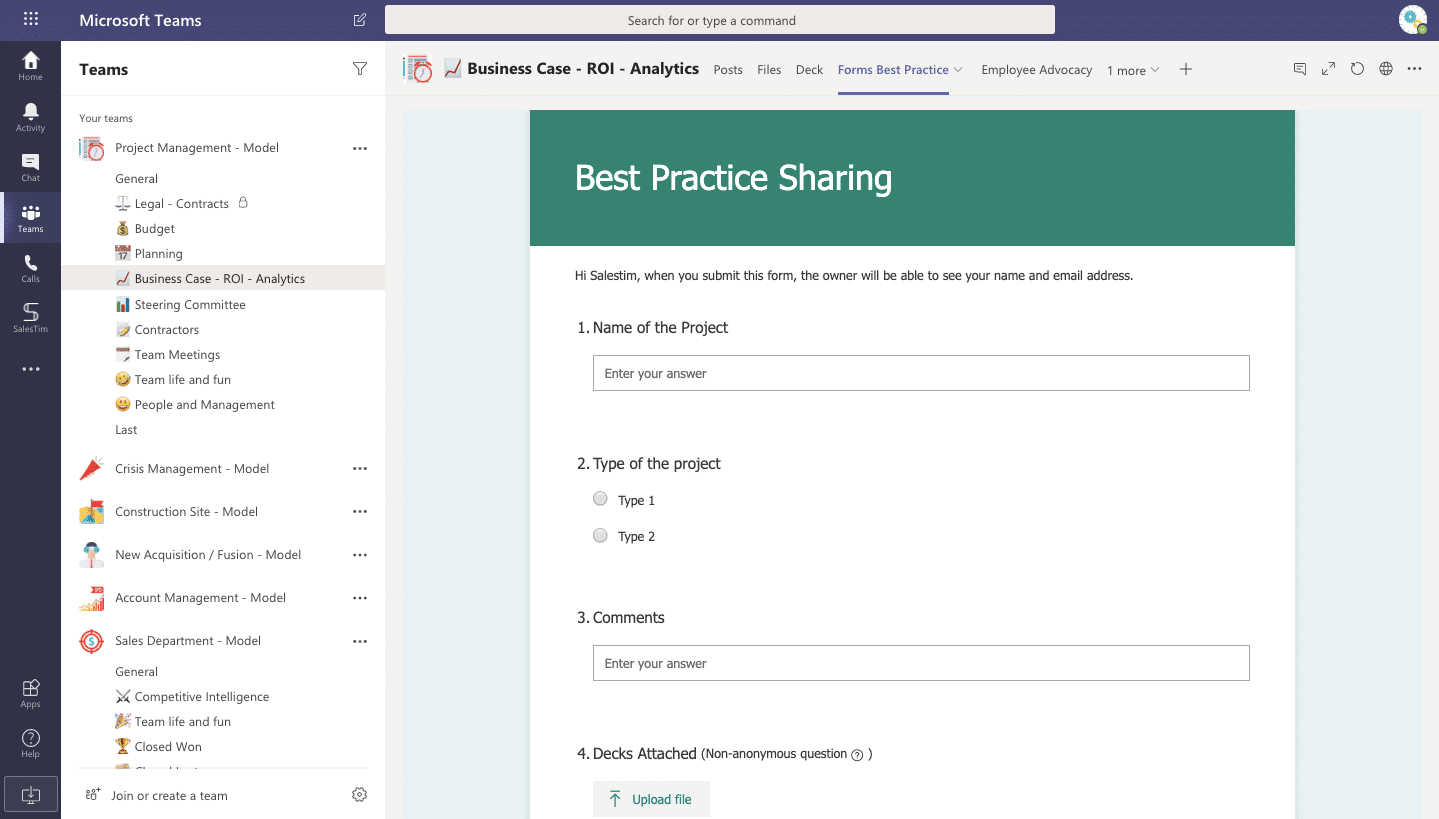Viewport: 1439px width, 819px height.
Task: Open more options for New Acquisition / Fusion
Action: coord(360,555)
